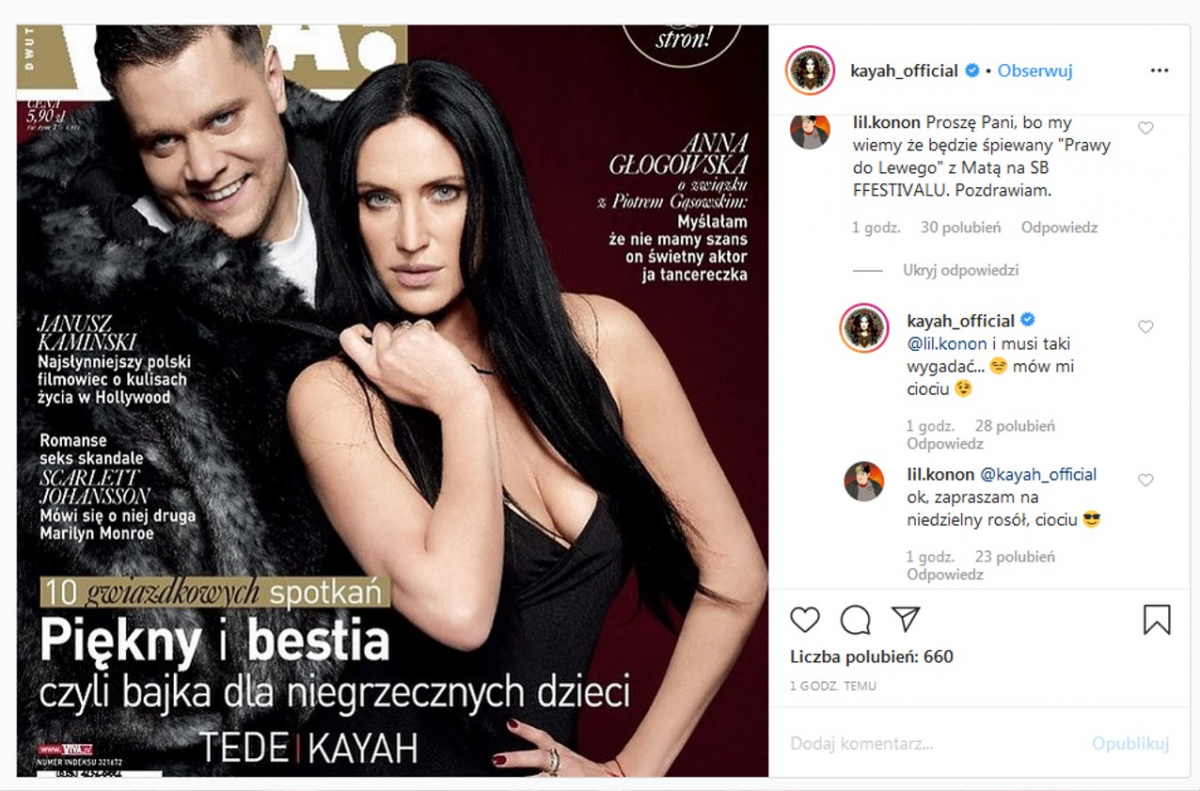Like lil.konon's niedzielny rosół reply
1200x791 pixels.
(1146, 480)
